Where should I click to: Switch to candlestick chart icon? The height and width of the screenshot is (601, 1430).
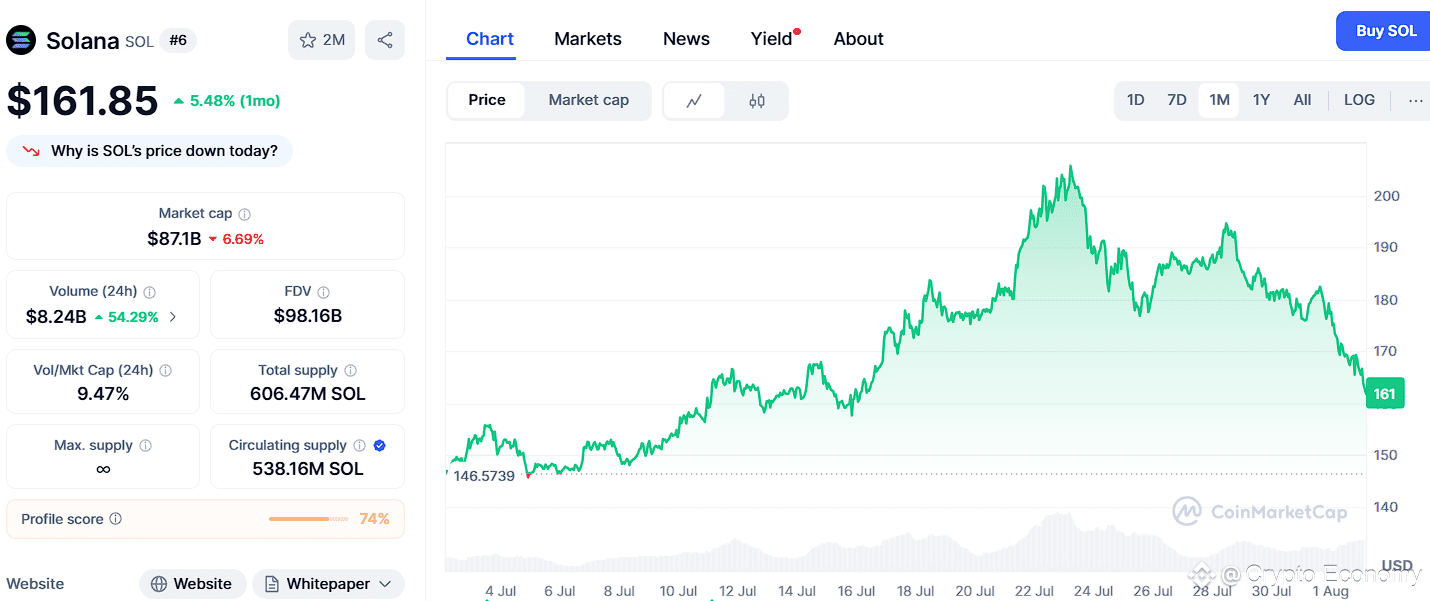757,101
